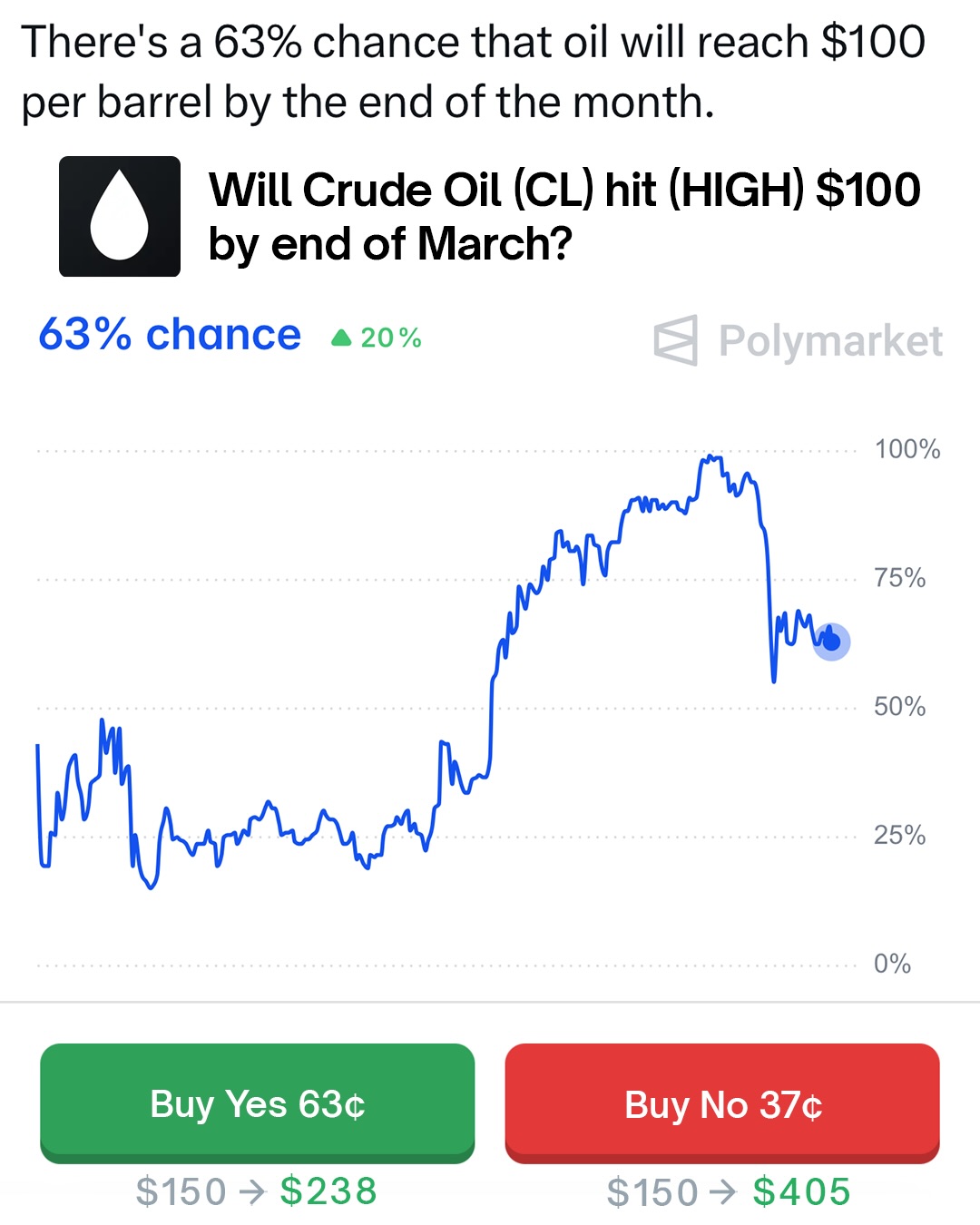This screenshot has height=1225, width=980.
Task: Click the 25% axis label
Action: (899, 835)
